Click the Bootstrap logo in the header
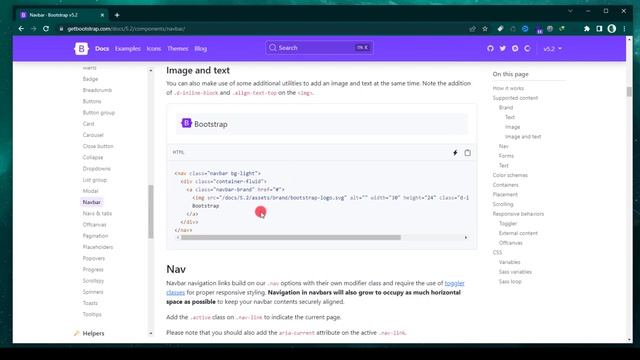The image size is (640, 360). pyautogui.click(x=81, y=49)
